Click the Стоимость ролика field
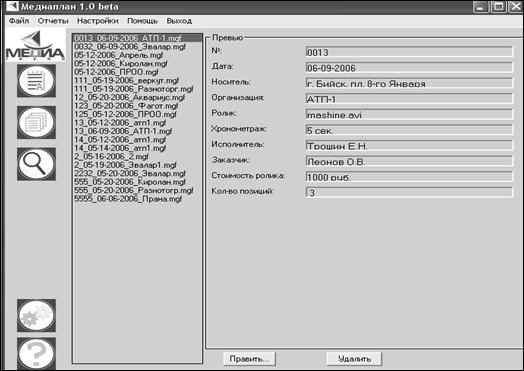 [409, 177]
